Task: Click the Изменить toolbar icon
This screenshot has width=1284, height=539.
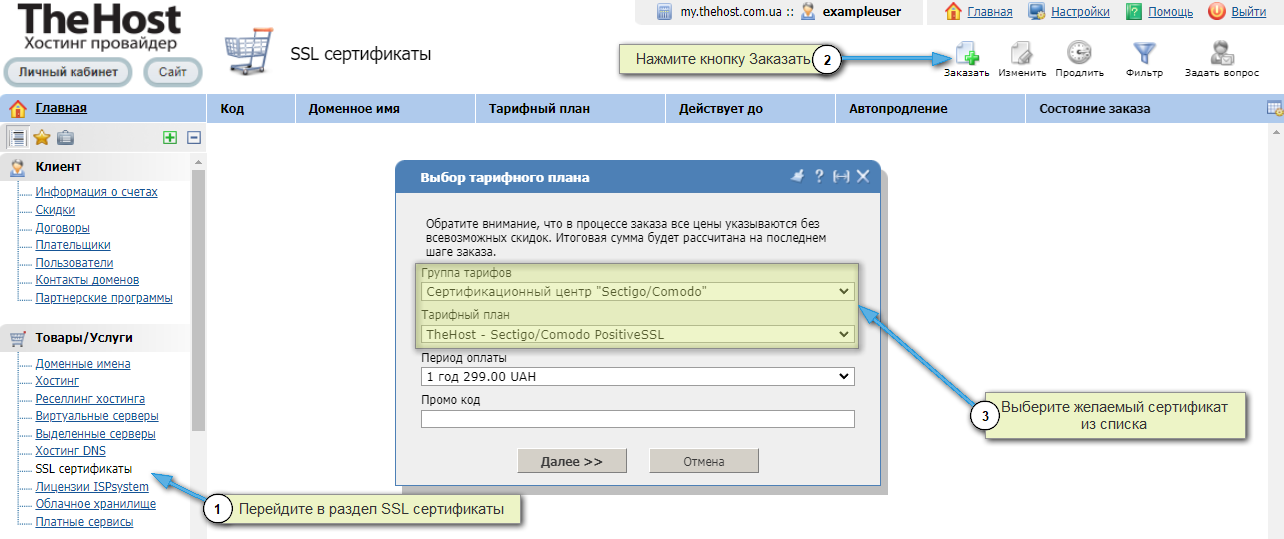Action: pyautogui.click(x=1021, y=52)
